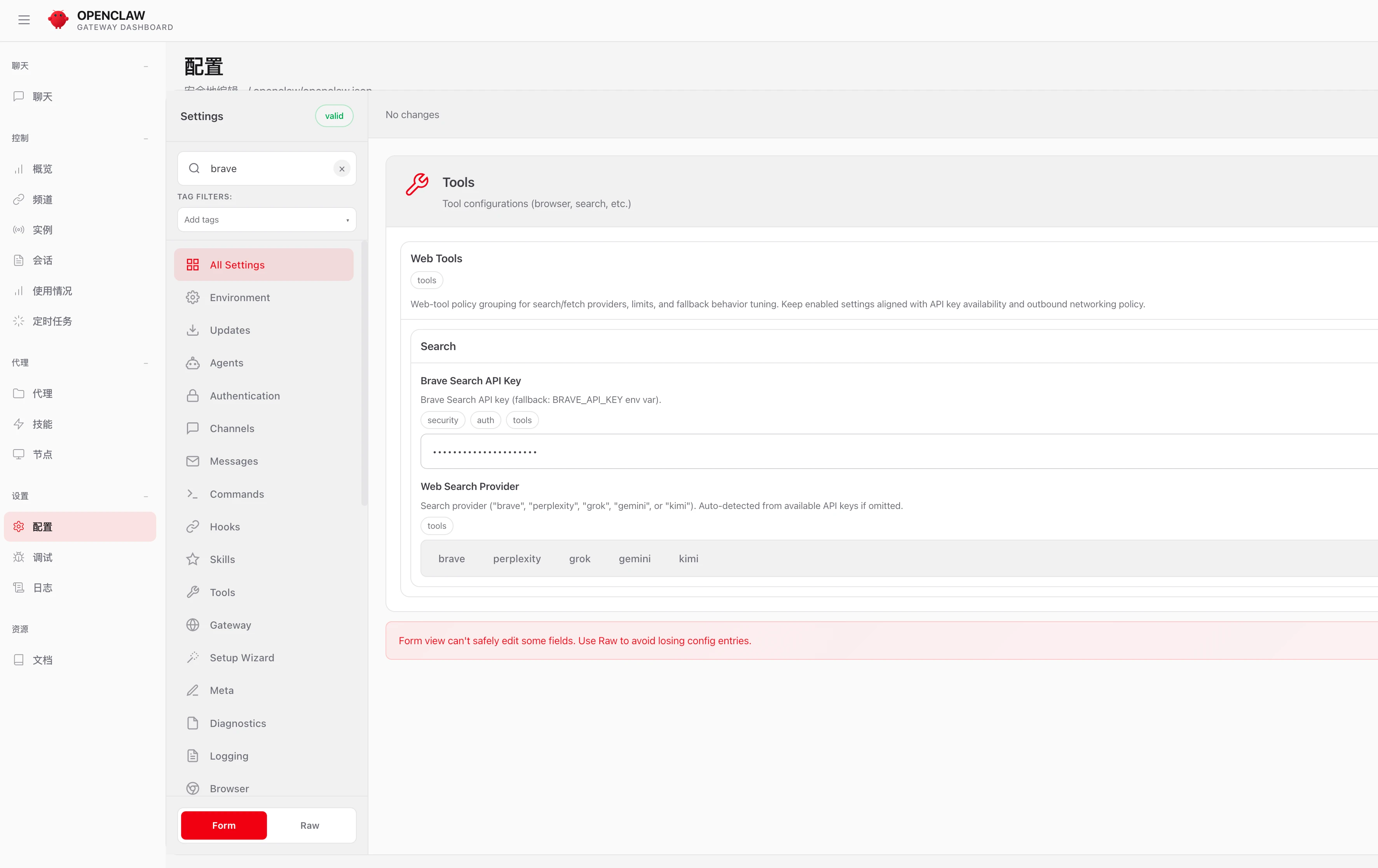
Task: Pick kimi as search provider
Action: pyautogui.click(x=689, y=558)
